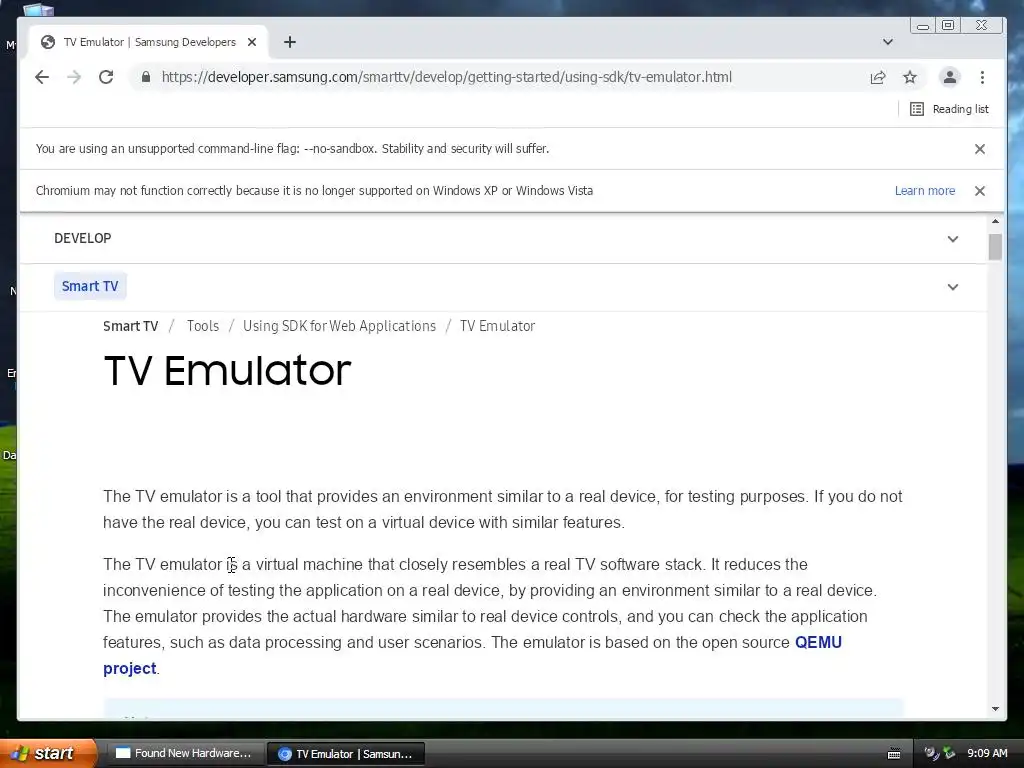Dismiss the no-sandbox warning bar
The image size is (1024, 768).
pyautogui.click(x=980, y=149)
